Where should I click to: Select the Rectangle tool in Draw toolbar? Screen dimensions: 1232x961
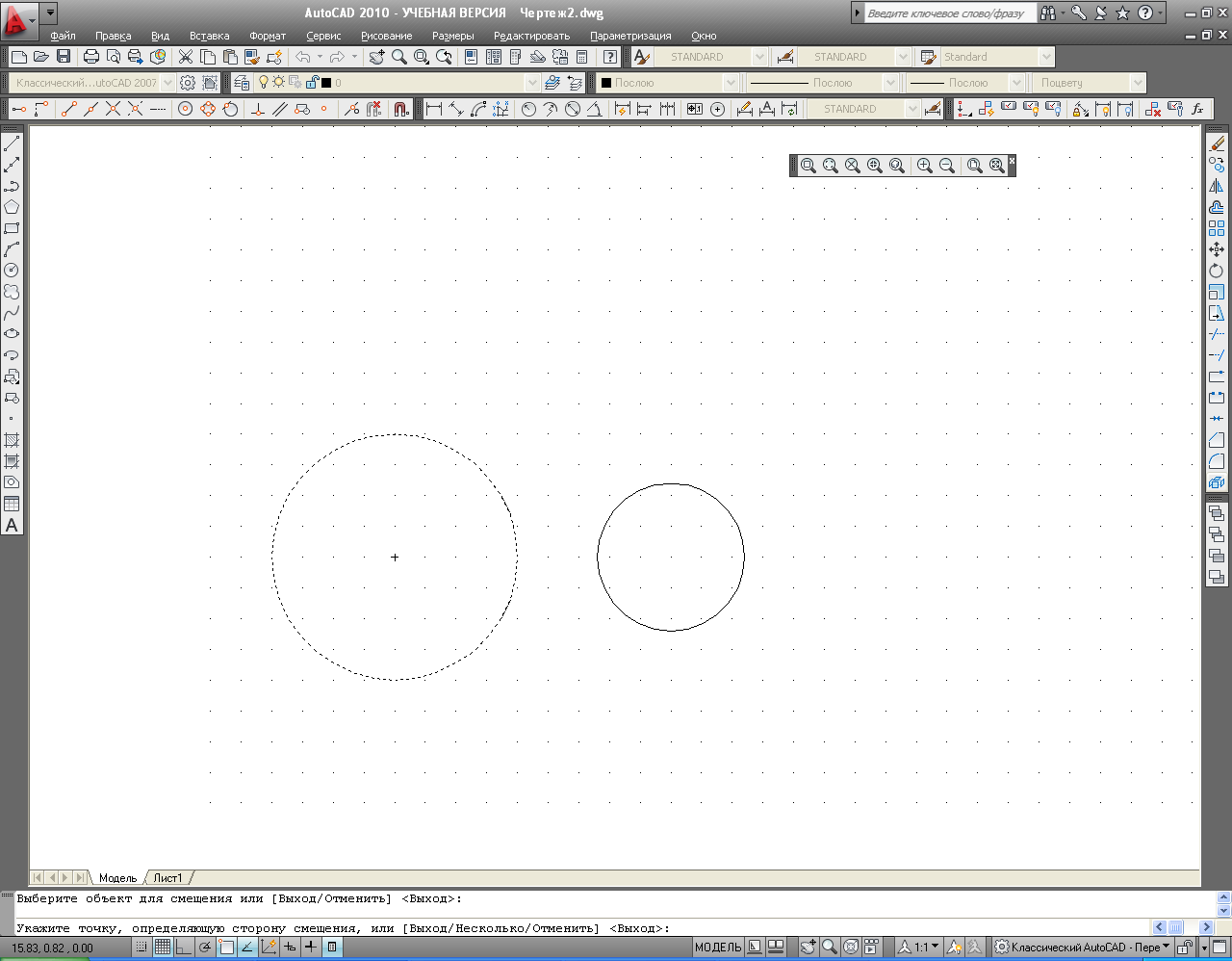click(12, 228)
